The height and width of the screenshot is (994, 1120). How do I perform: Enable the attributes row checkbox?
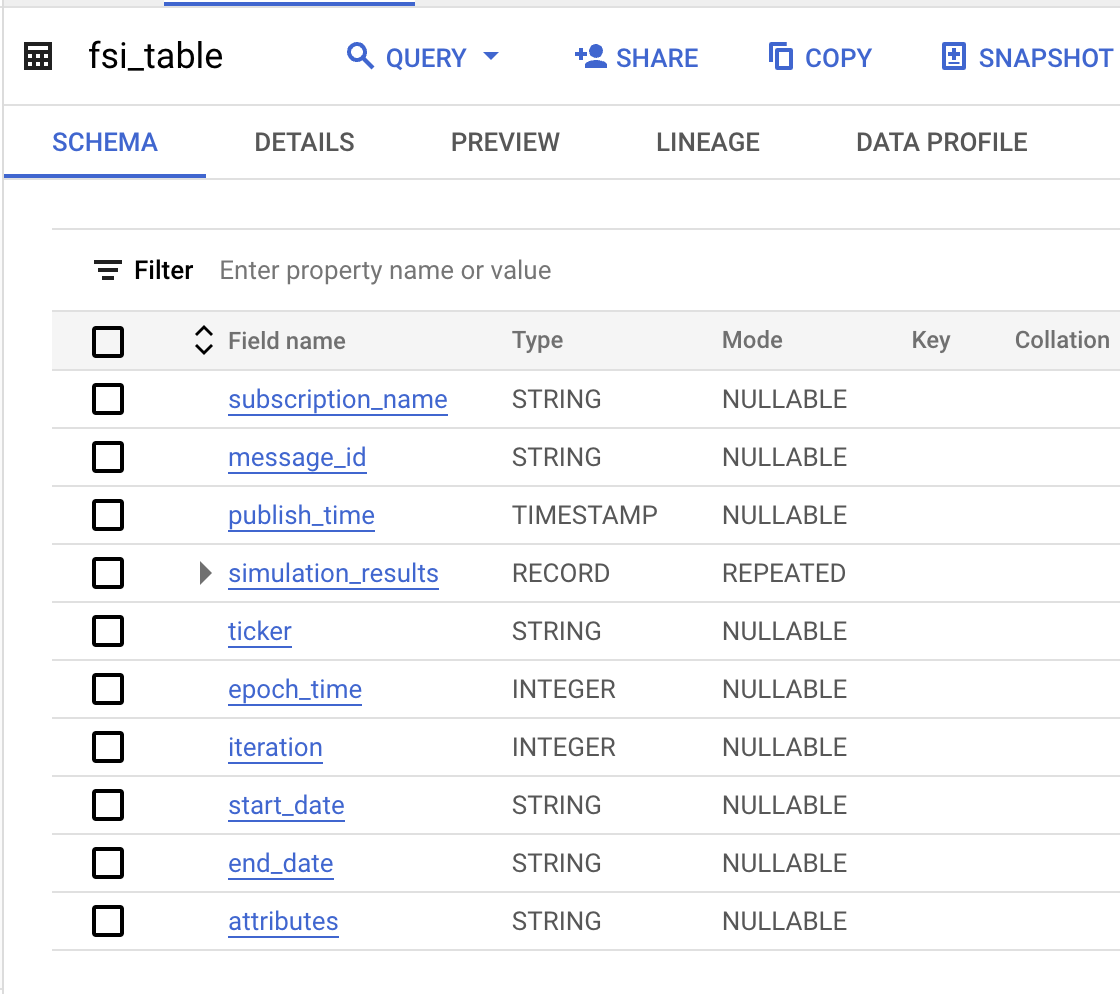(108, 921)
